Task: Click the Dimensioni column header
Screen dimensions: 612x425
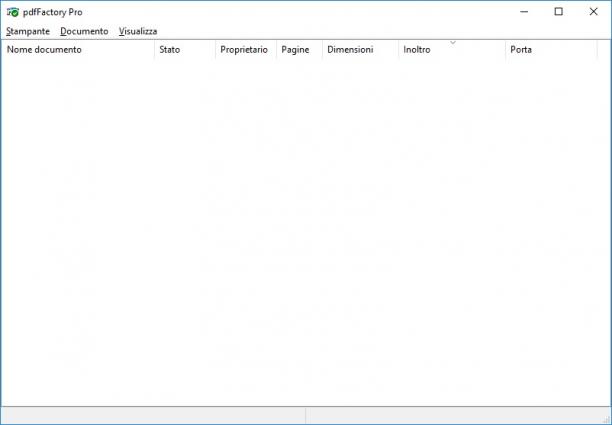Action: (x=361, y=50)
